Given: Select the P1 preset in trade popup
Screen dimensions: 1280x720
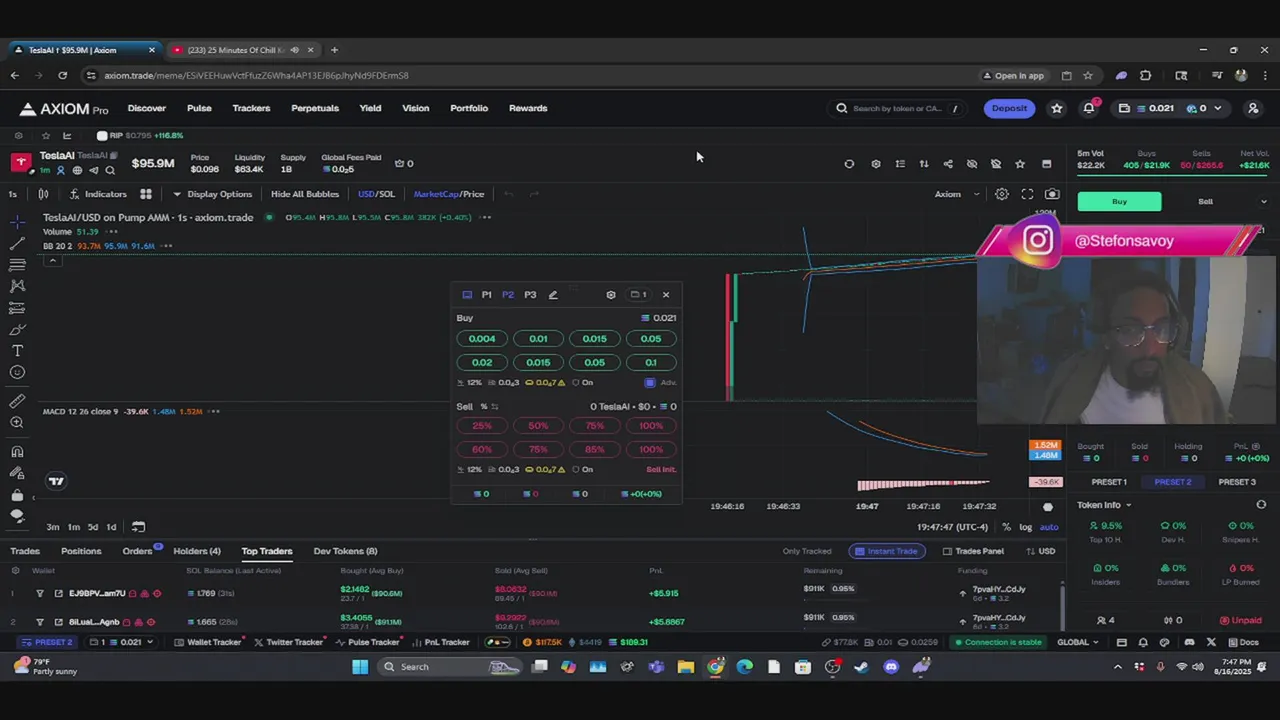Looking at the screenshot, I should coord(487,295).
